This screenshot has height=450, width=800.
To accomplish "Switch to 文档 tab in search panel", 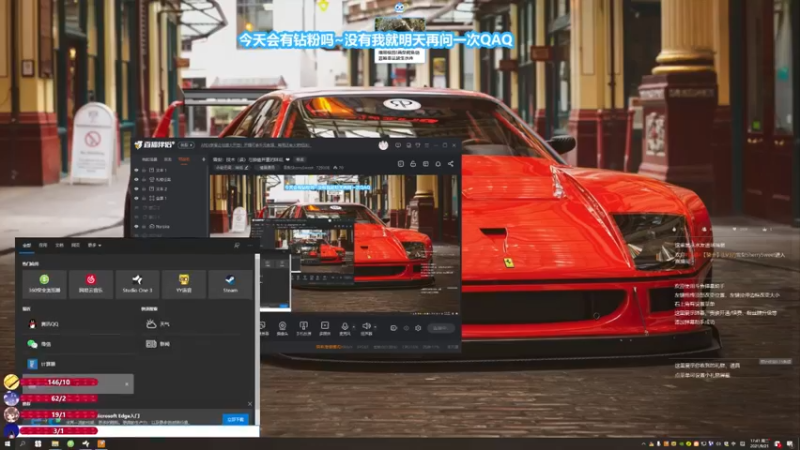I will click(x=59, y=245).
